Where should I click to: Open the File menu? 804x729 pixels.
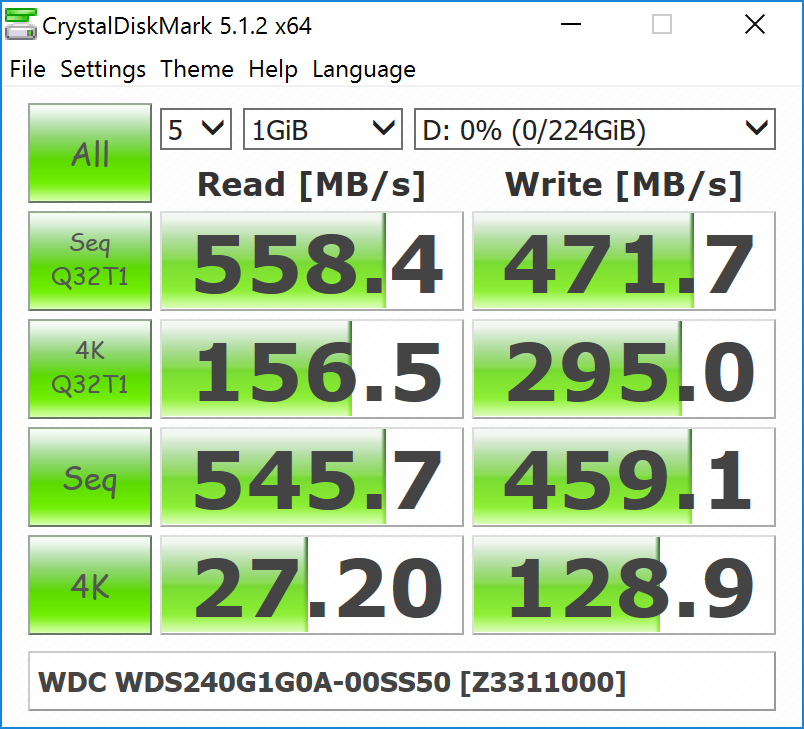tap(28, 69)
